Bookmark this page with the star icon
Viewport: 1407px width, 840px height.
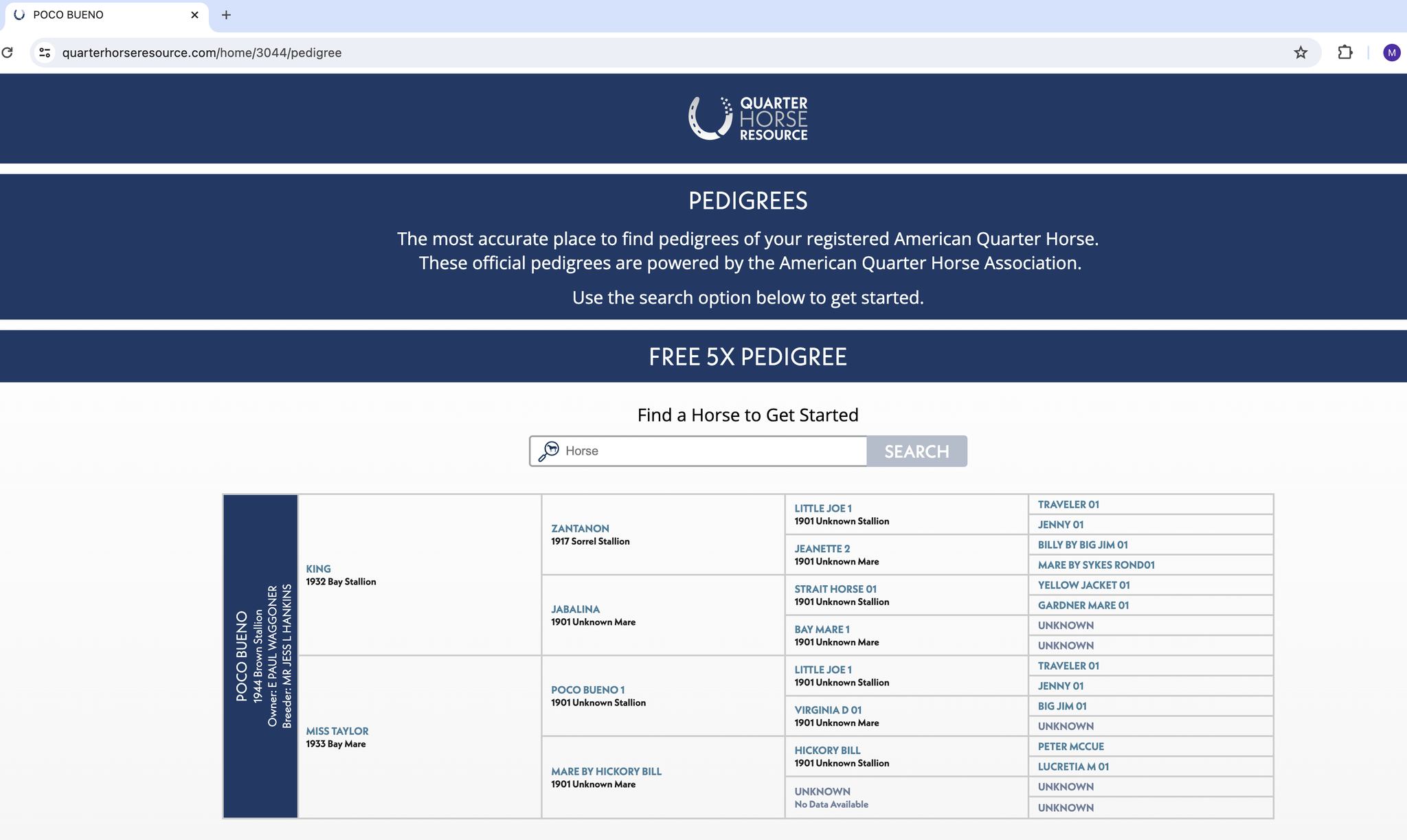coord(1301,53)
